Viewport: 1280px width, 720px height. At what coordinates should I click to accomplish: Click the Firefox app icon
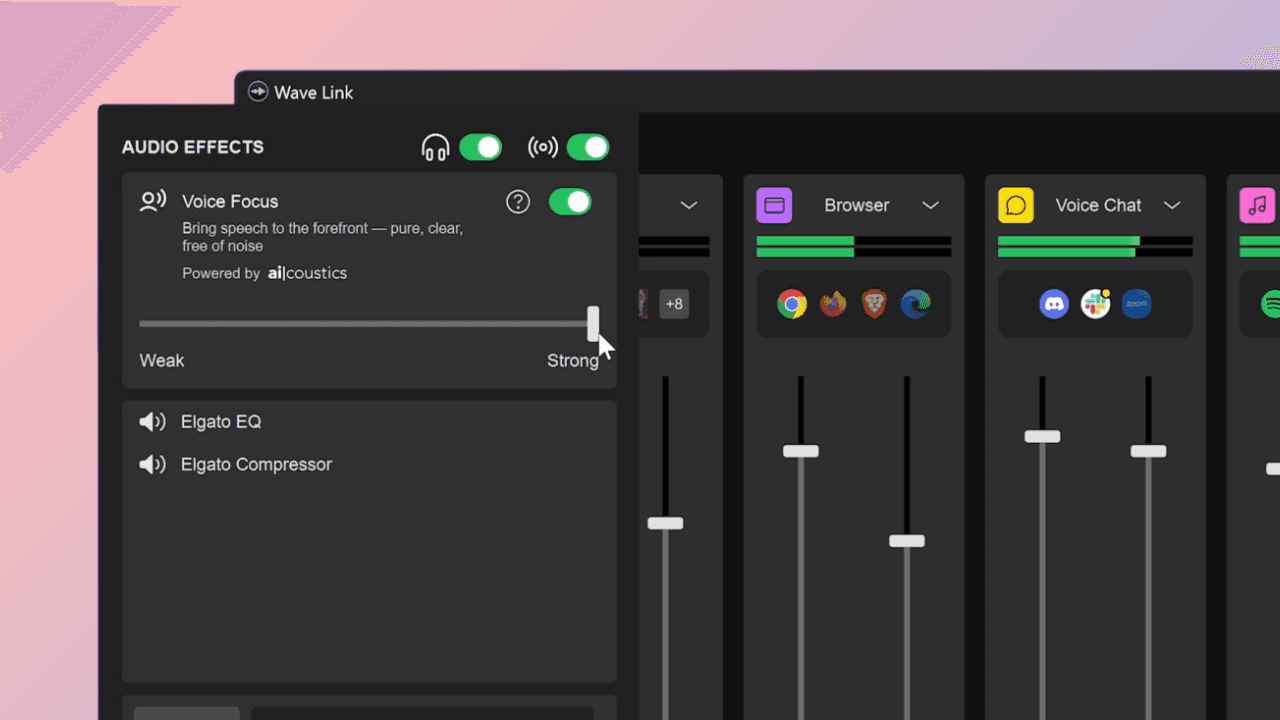(x=833, y=304)
